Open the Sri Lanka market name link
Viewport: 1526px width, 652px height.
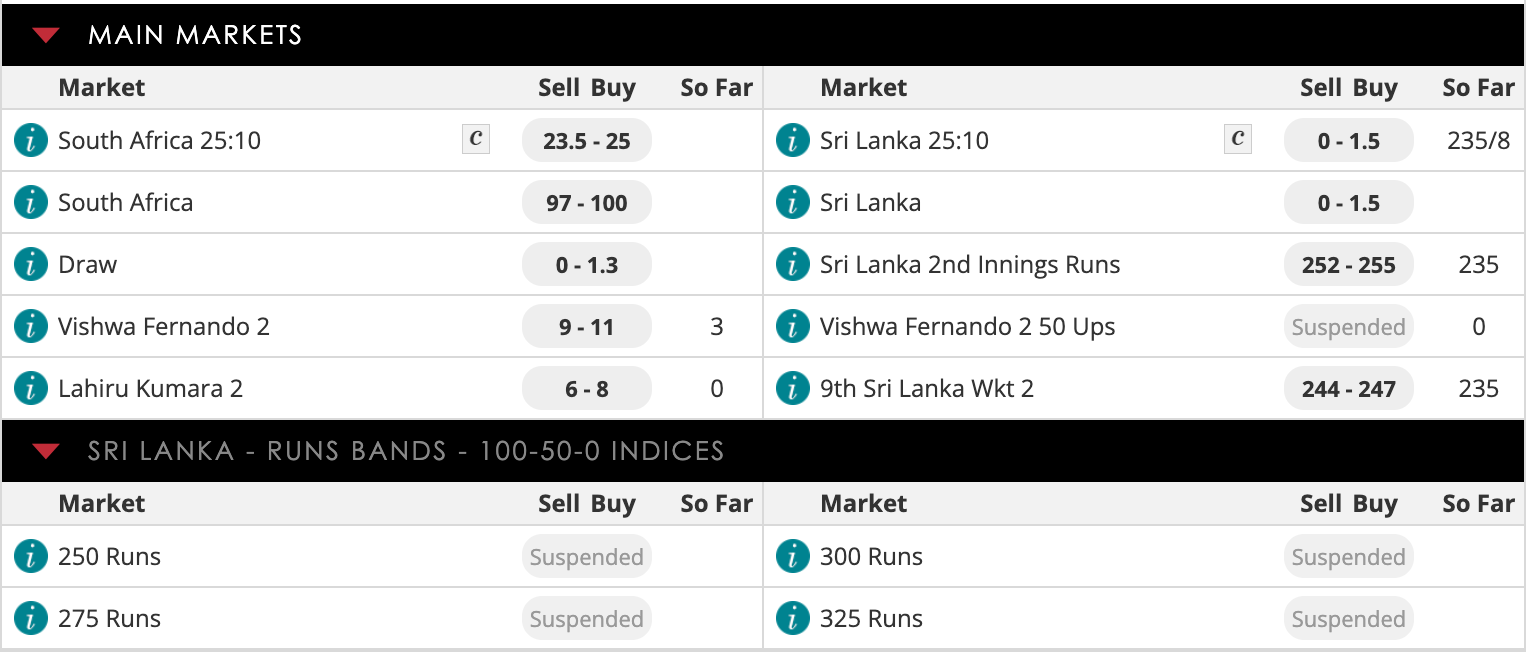point(870,203)
